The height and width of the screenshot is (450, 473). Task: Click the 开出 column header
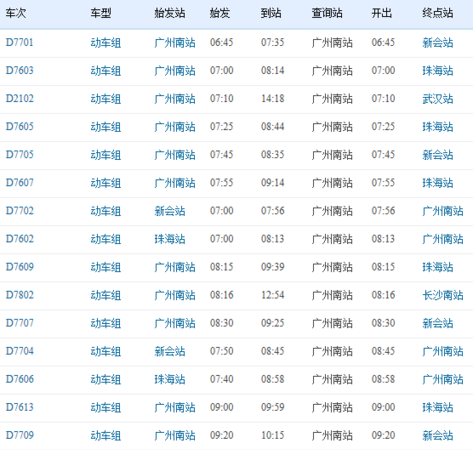click(382, 13)
